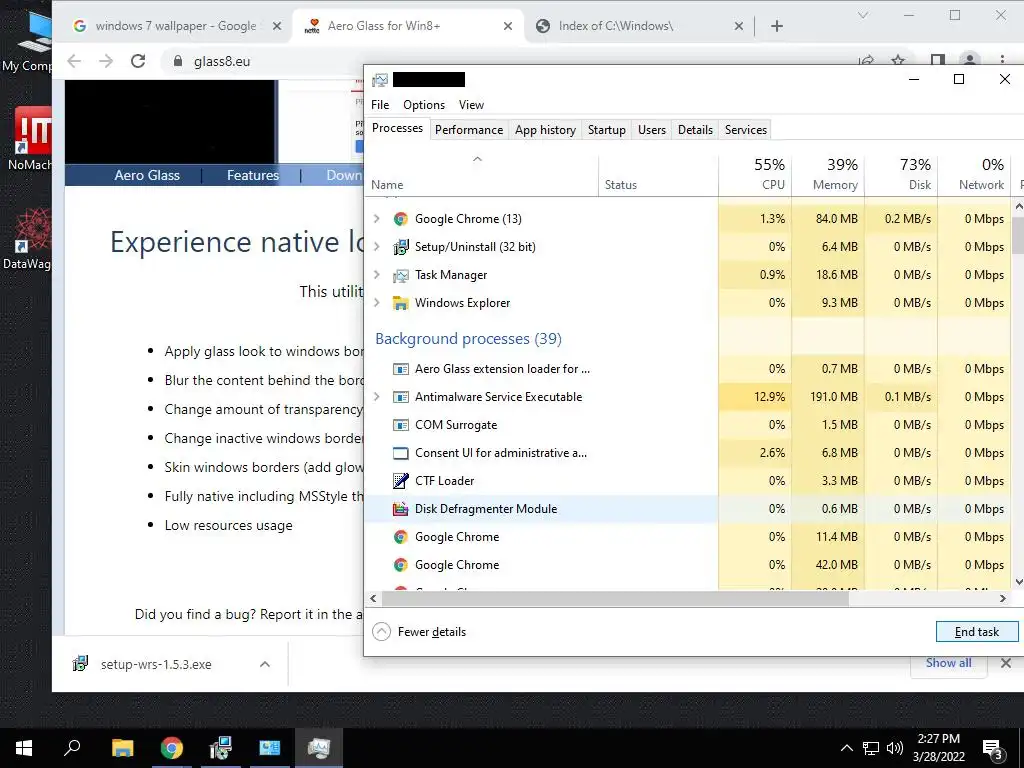Expand the Windows Explorer process group
Screen dimensions: 1024x768
pyautogui.click(x=377, y=303)
